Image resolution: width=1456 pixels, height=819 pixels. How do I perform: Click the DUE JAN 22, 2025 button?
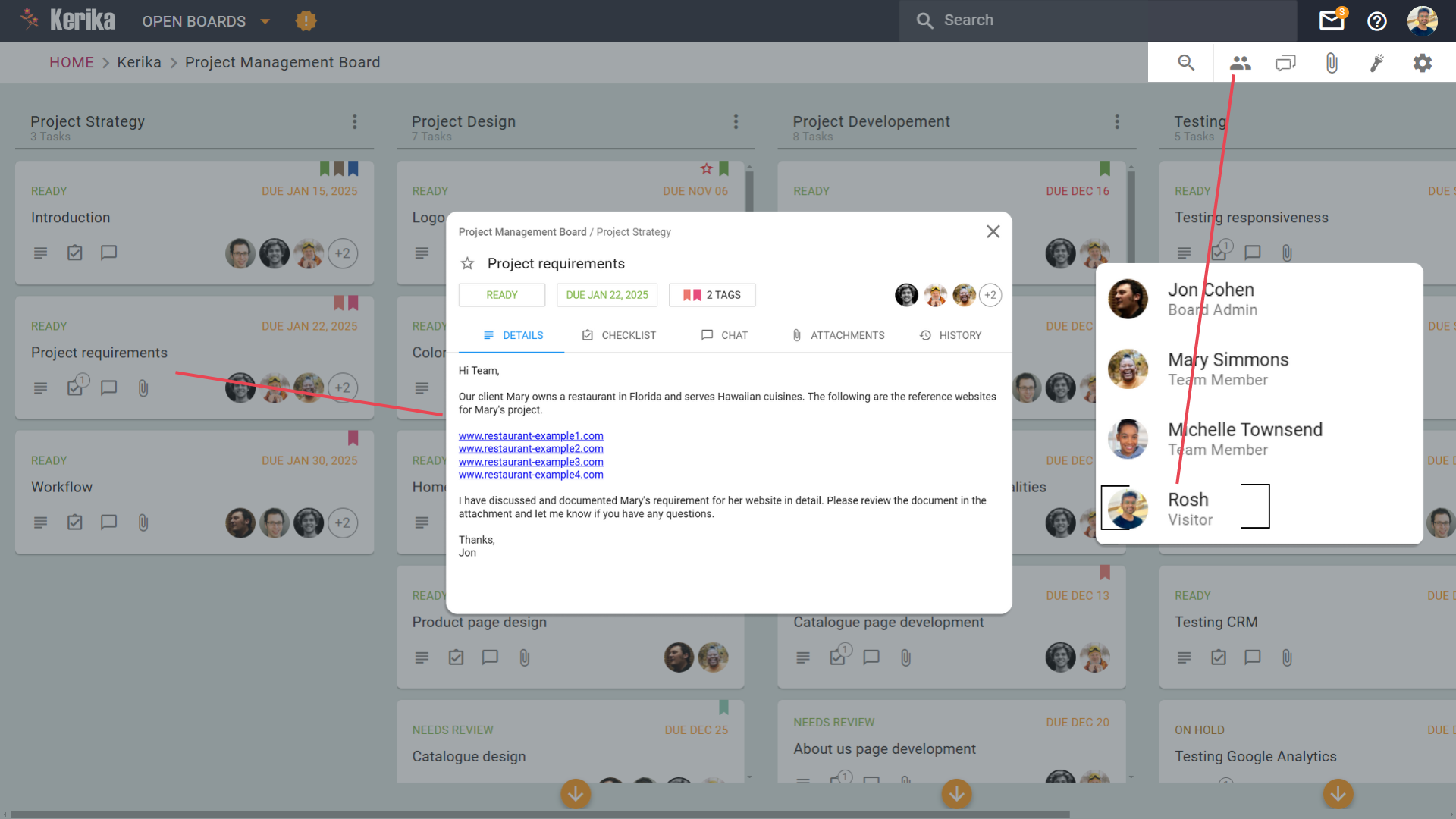[x=607, y=295]
